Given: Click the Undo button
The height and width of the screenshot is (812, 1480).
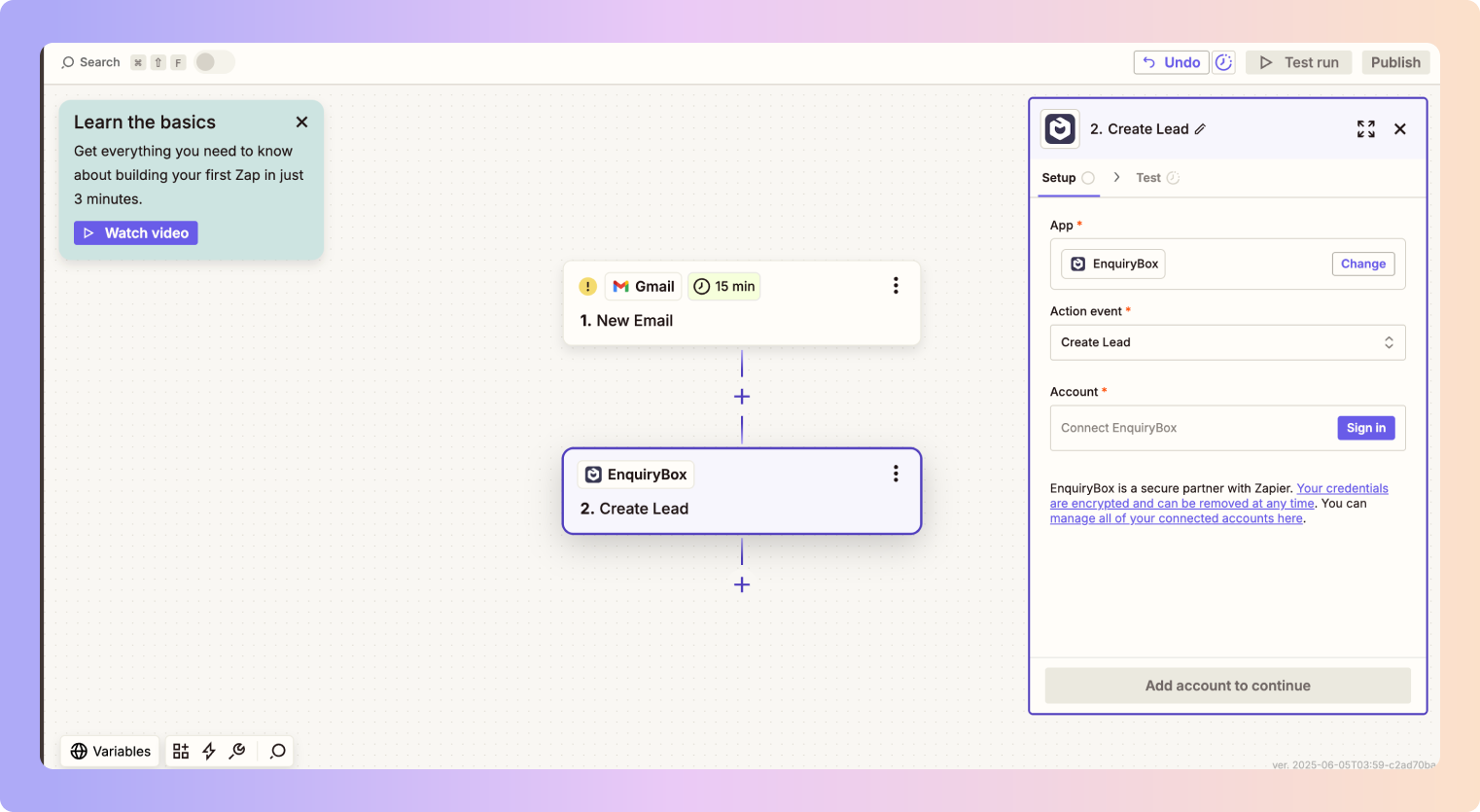Looking at the screenshot, I should coord(1171,62).
